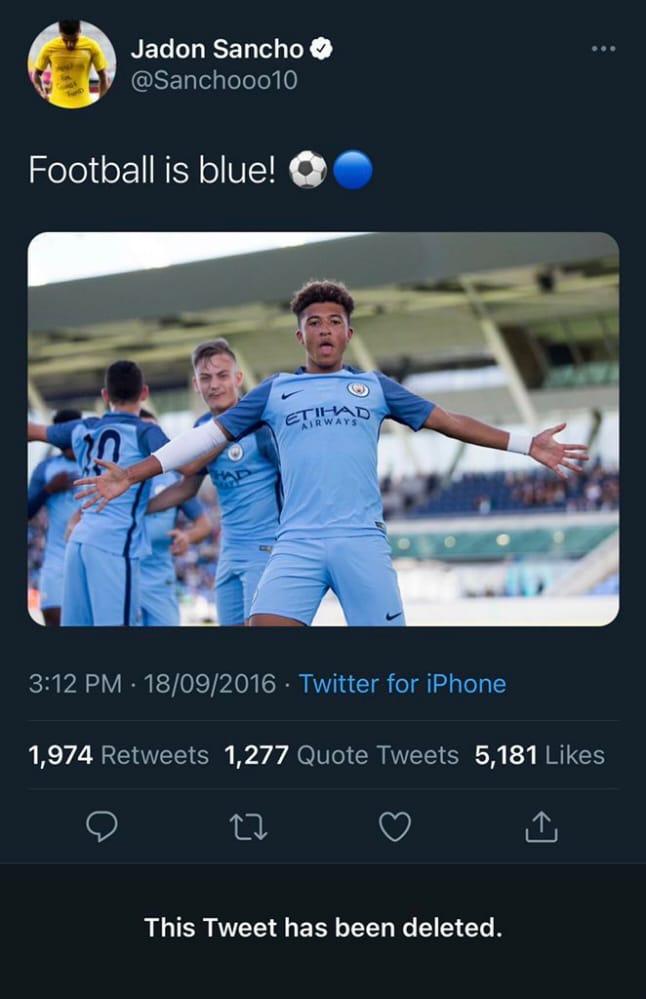The height and width of the screenshot is (999, 646).
Task: View the 1,277 Quote Tweets list
Action: (x=341, y=755)
